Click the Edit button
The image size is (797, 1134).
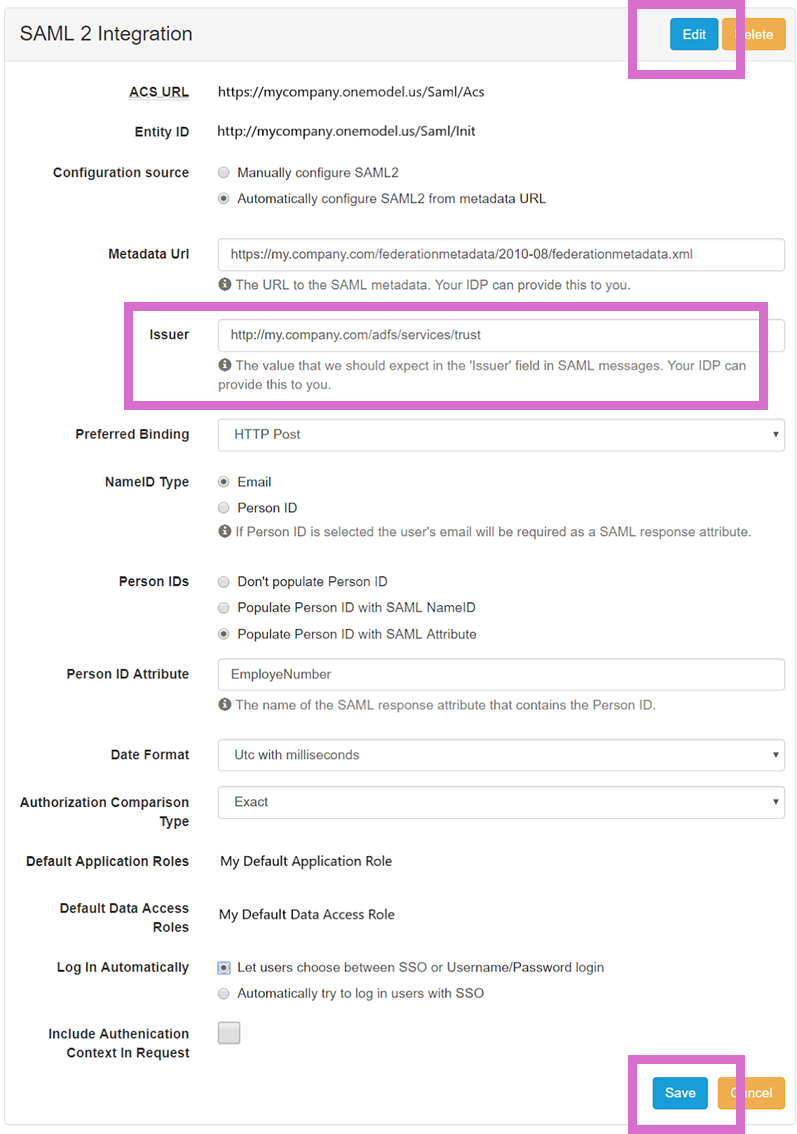tap(694, 35)
